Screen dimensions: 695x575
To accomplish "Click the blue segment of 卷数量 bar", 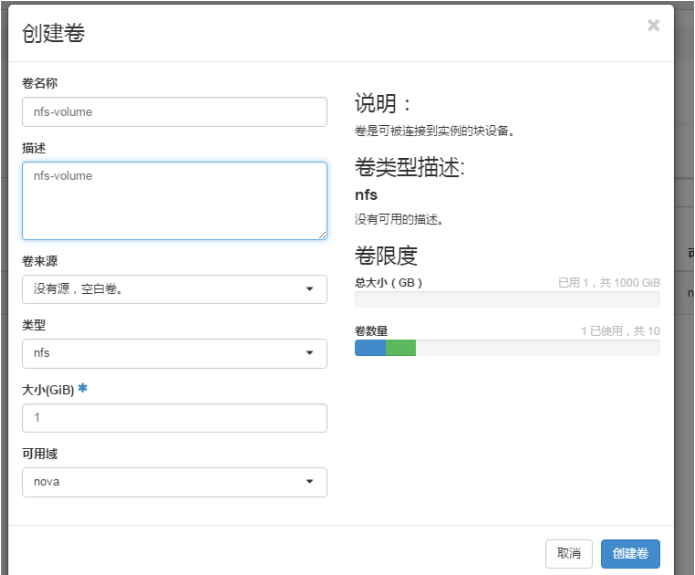I will click(371, 348).
